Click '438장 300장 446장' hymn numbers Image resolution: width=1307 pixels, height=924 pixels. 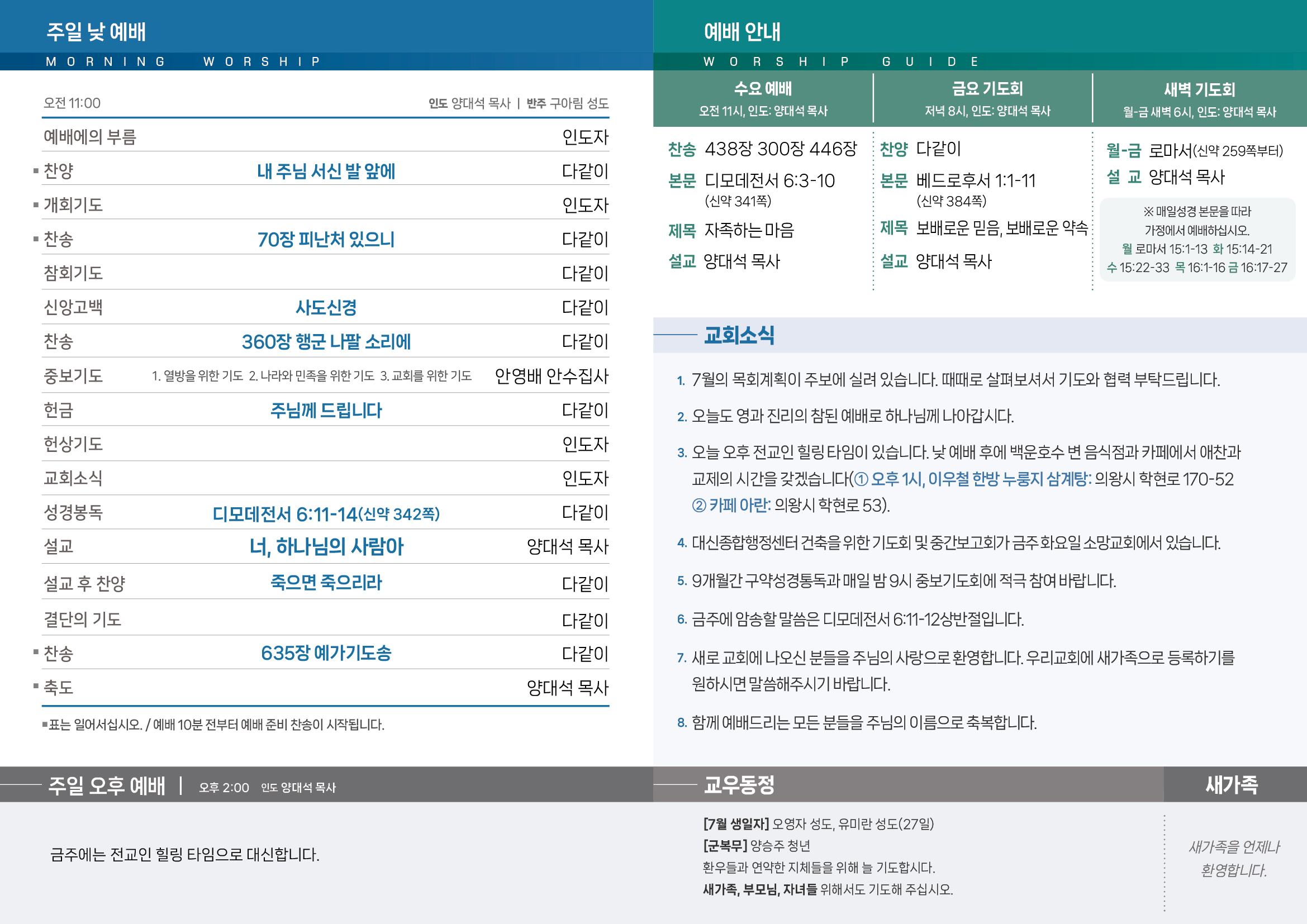pyautogui.click(x=781, y=149)
